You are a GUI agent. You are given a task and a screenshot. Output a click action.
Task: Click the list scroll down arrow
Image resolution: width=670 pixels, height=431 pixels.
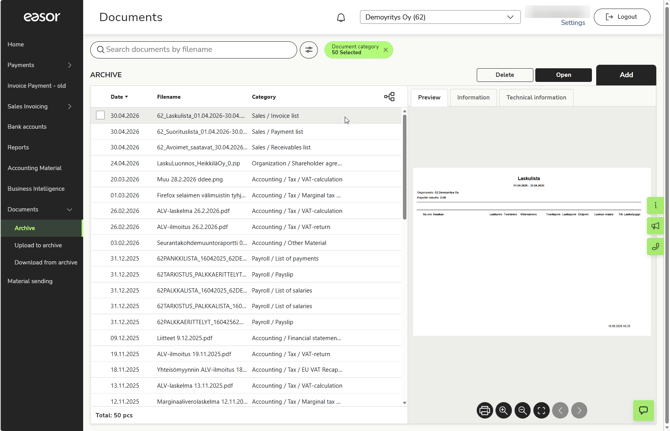tap(404, 403)
